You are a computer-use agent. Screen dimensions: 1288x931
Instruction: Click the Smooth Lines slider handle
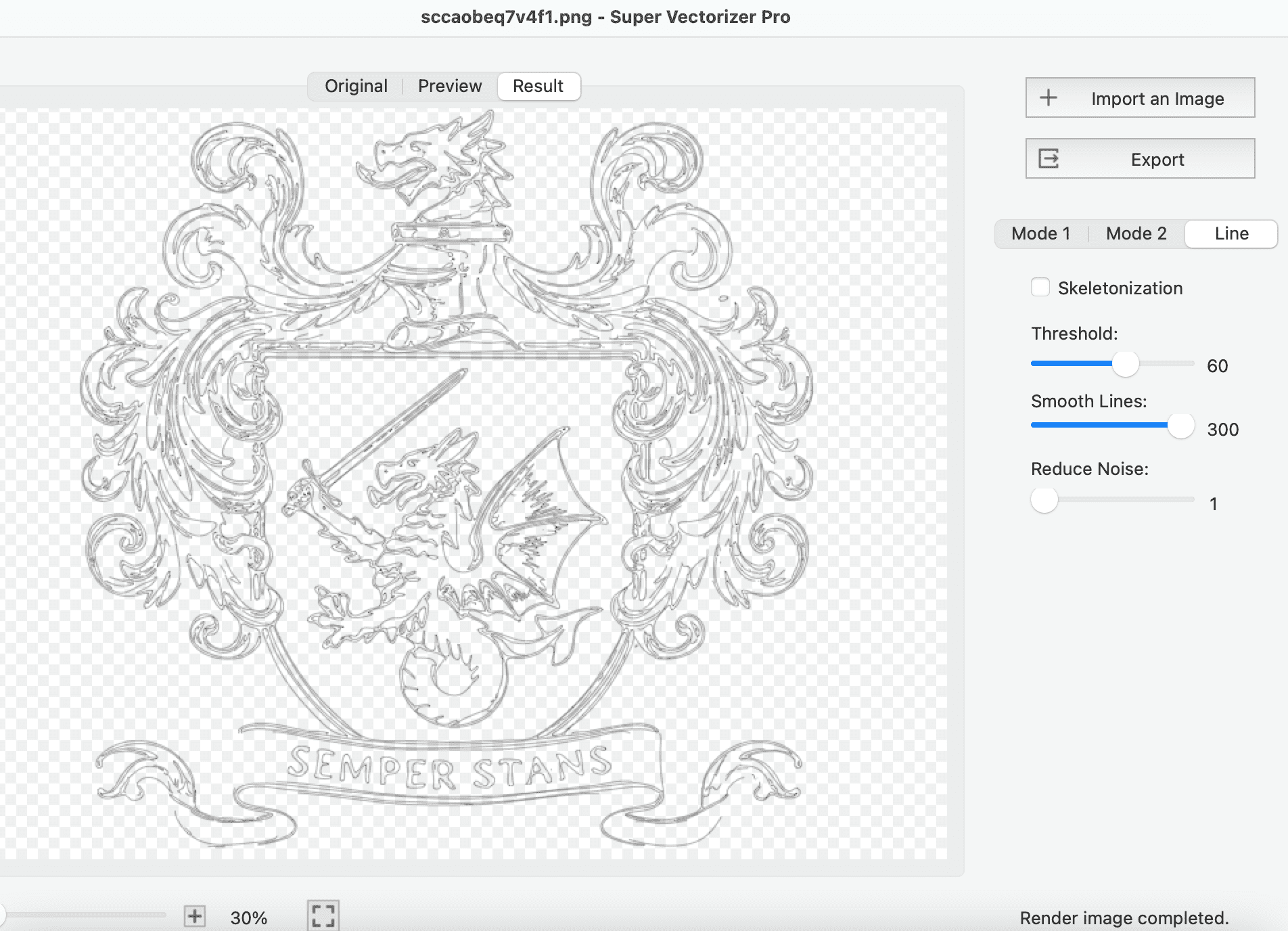pos(1181,426)
